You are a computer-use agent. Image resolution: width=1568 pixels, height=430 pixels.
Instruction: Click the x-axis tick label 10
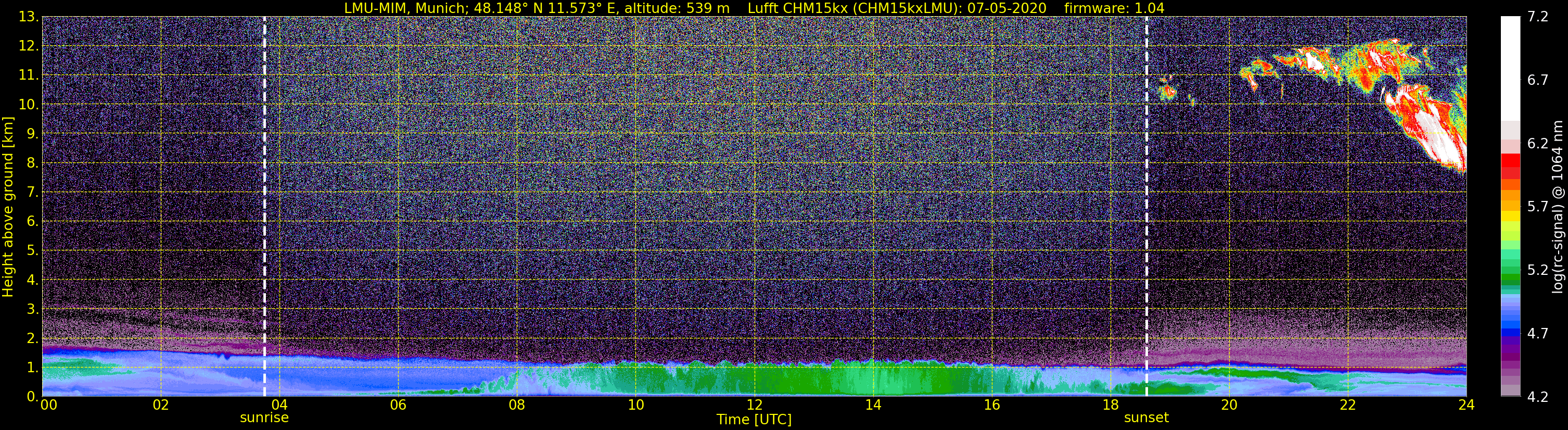[x=635, y=405]
